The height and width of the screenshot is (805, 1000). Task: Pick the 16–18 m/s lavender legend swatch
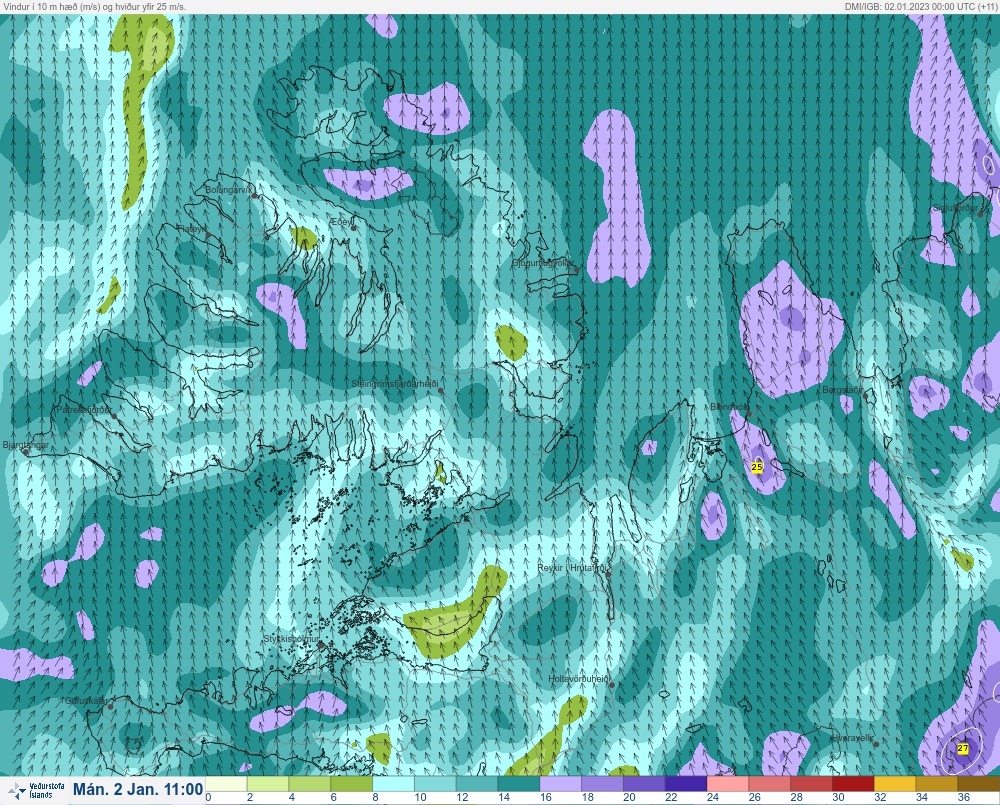coord(561,784)
